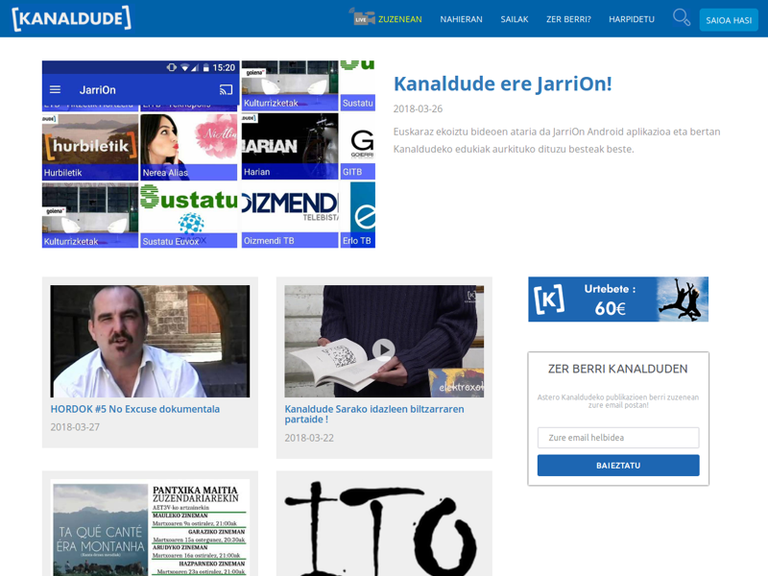
Task: Open the ITO calligraphy thumbnail
Action: point(384,528)
